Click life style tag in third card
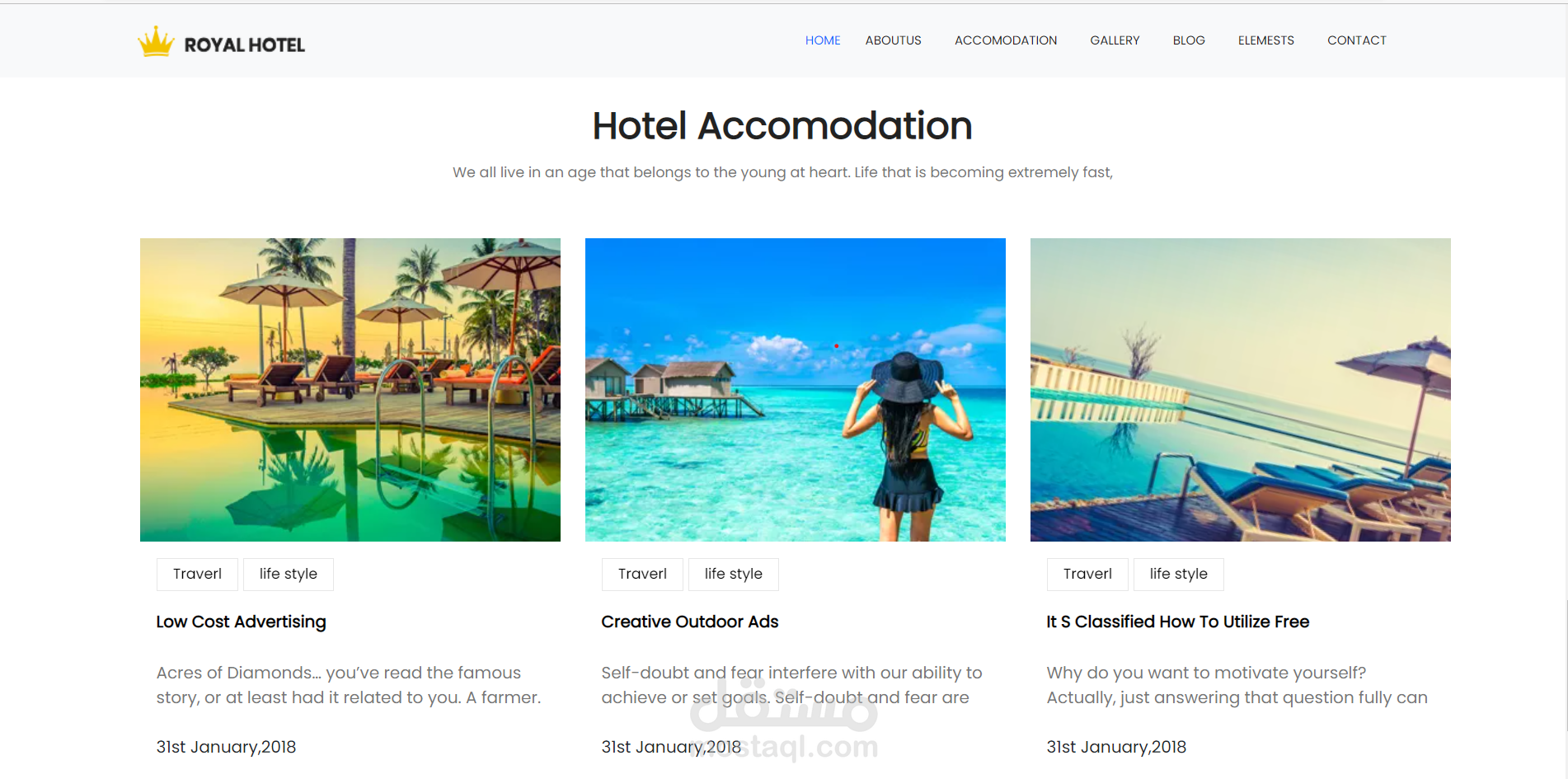This screenshot has height=779, width=1568. (1179, 574)
